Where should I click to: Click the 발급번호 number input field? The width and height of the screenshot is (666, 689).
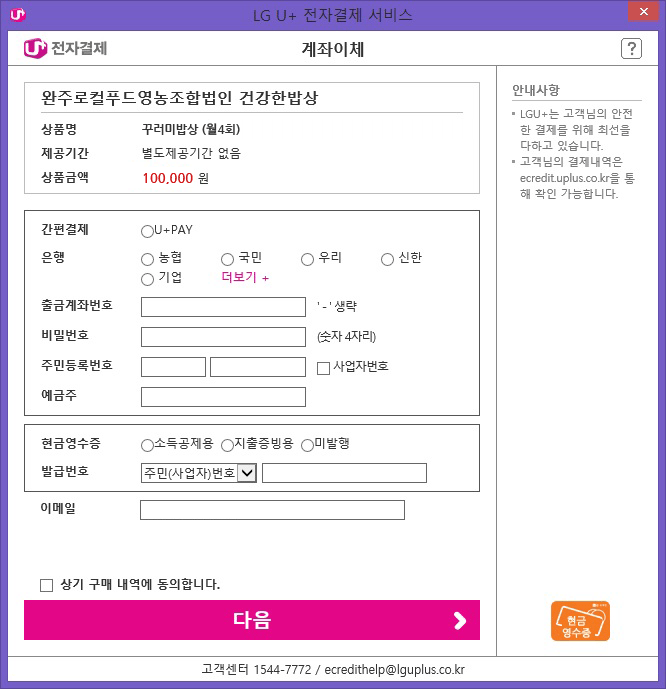tap(344, 473)
